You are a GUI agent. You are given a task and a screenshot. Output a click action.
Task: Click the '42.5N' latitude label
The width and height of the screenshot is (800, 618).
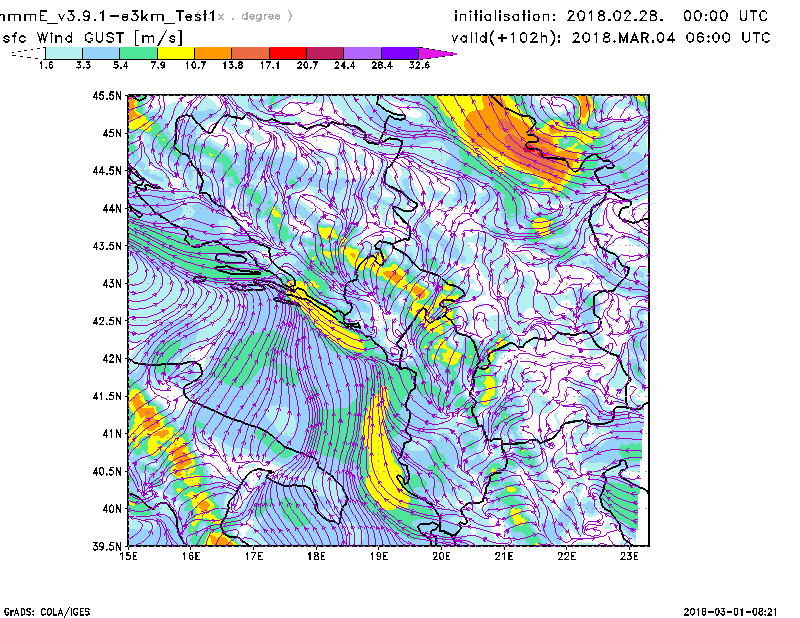[107, 321]
